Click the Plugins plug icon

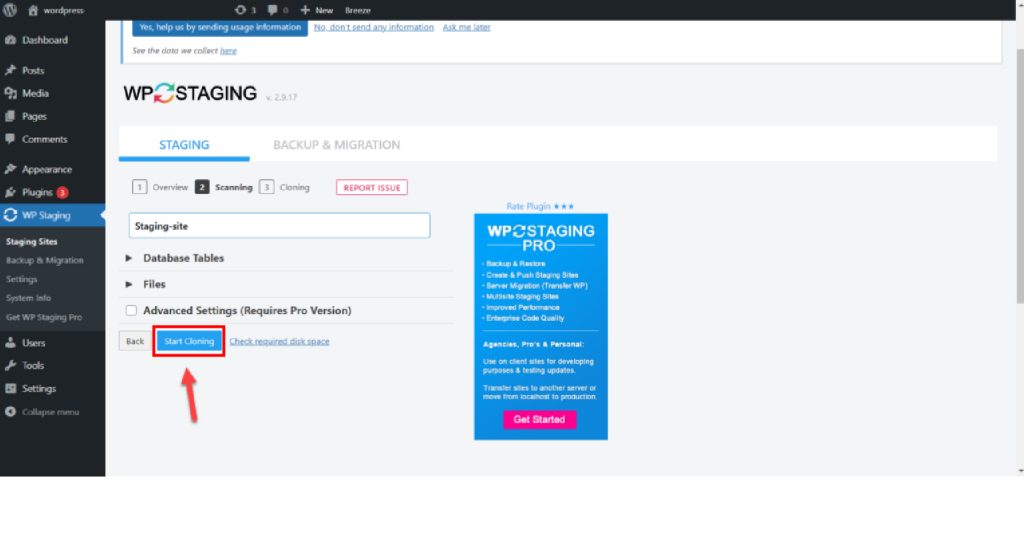[10, 192]
